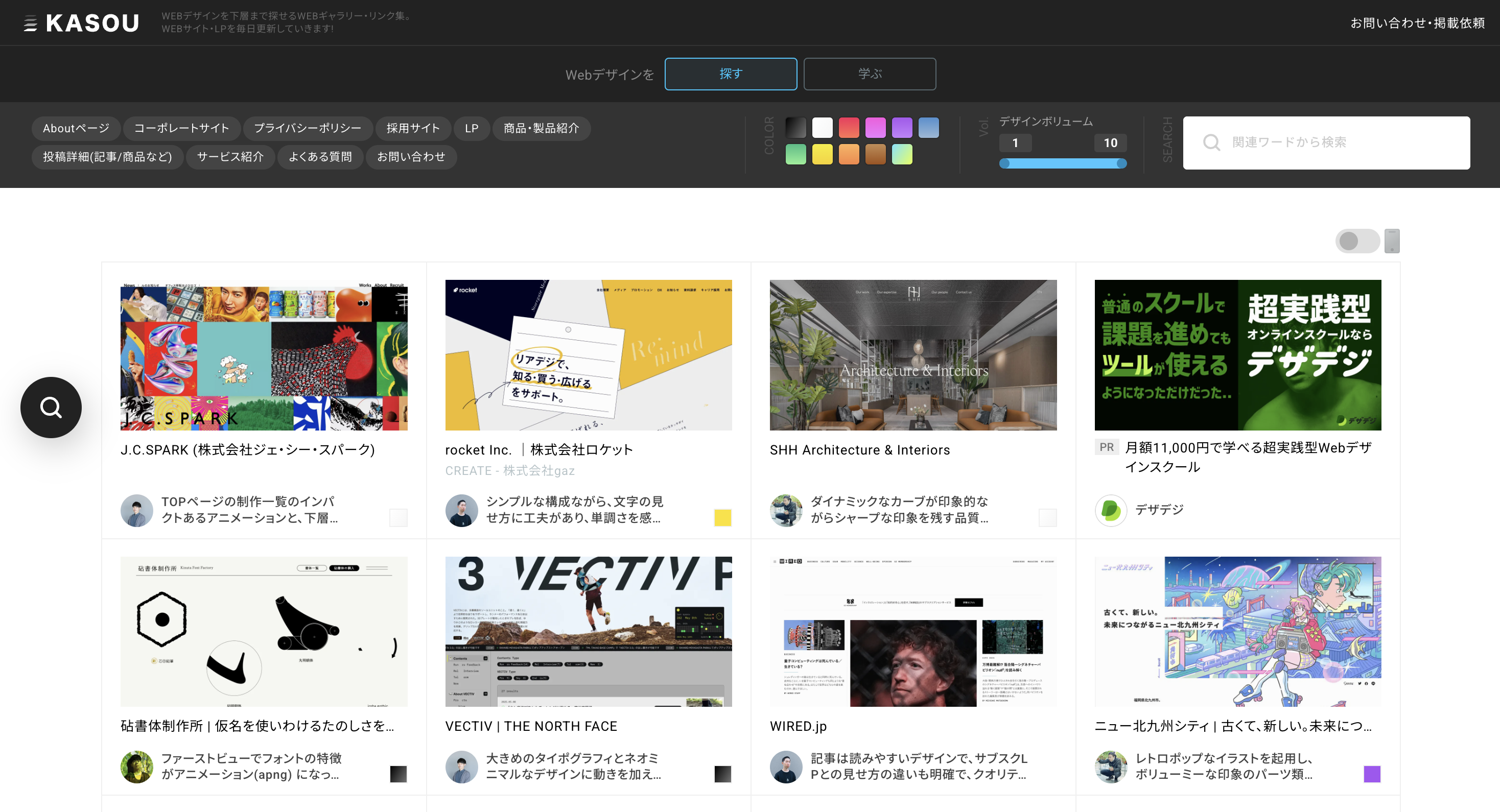Viewport: 1500px width, 812px height.
Task: Click white color tag on J.C.SPARK card
Action: pos(399,517)
